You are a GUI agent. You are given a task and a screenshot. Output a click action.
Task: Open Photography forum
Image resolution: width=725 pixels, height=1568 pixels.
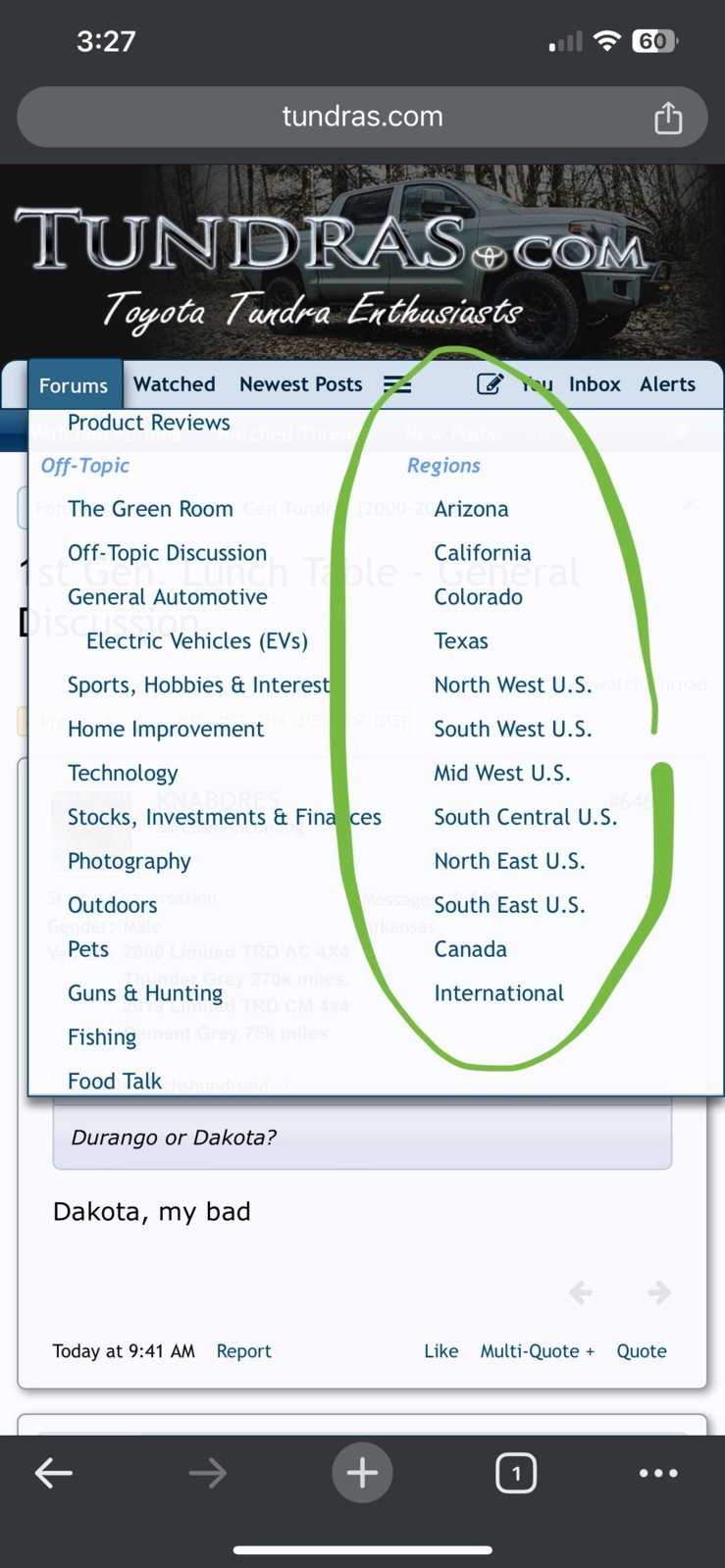129,862
